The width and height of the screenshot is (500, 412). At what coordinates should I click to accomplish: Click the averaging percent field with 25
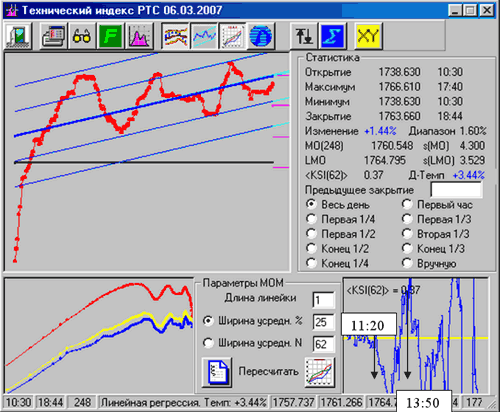point(323,322)
